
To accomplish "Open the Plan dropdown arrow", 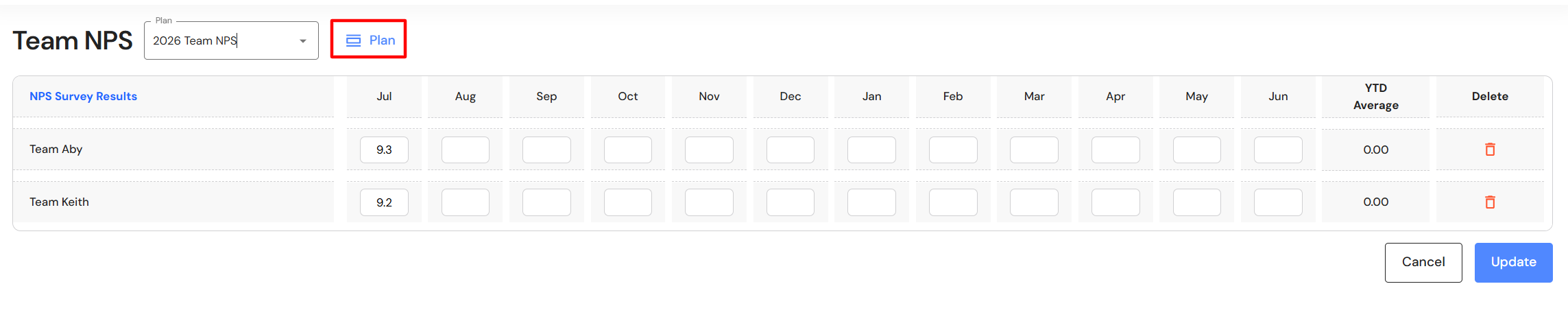I will coord(302,41).
